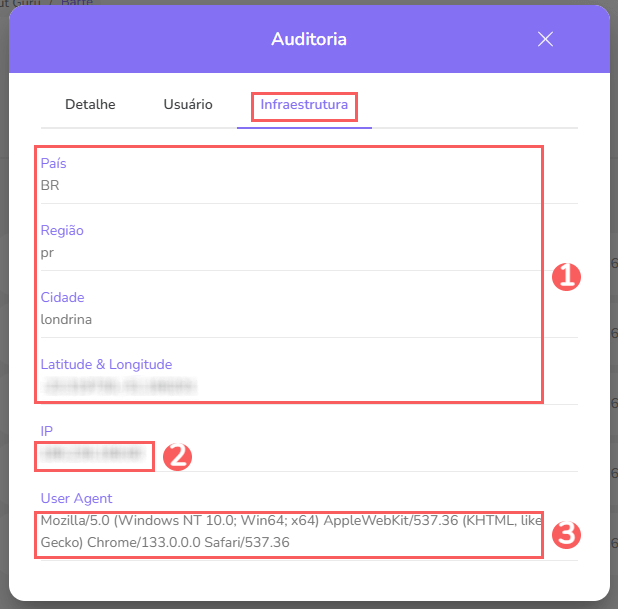Click the red number 1 marker
The image size is (618, 609).
567,277
